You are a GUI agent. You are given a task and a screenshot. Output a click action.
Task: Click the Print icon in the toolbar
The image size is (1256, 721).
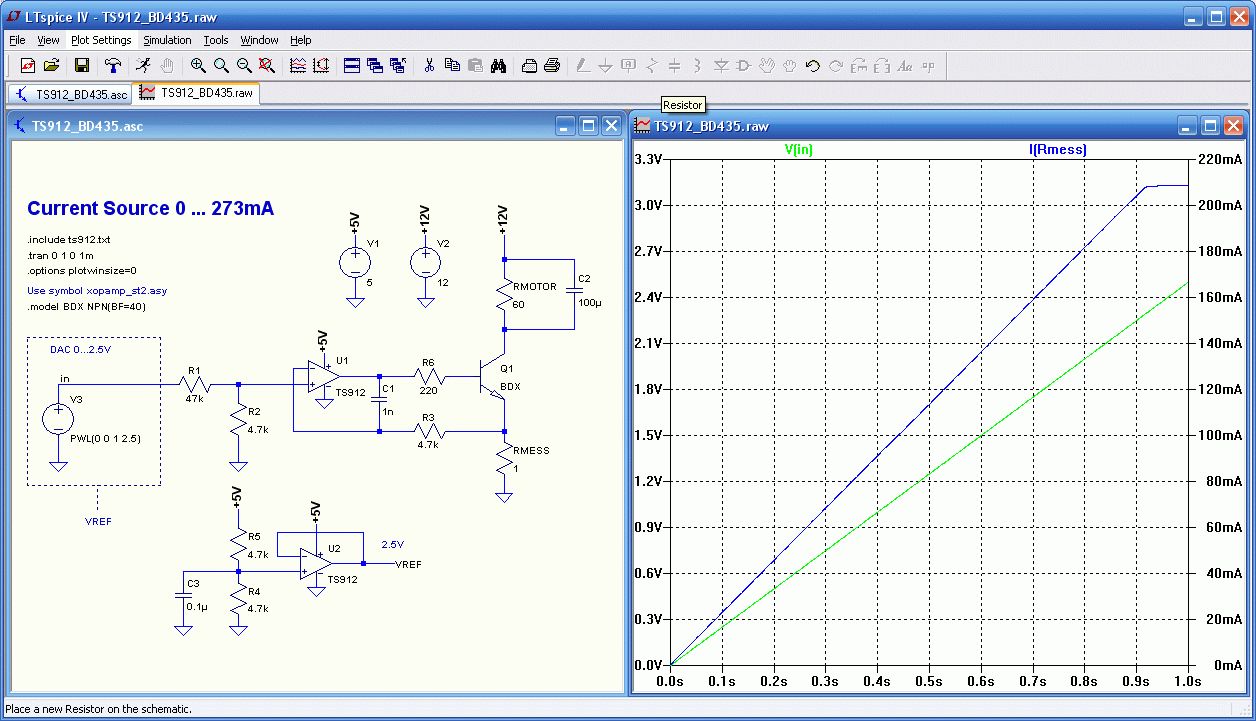point(551,66)
